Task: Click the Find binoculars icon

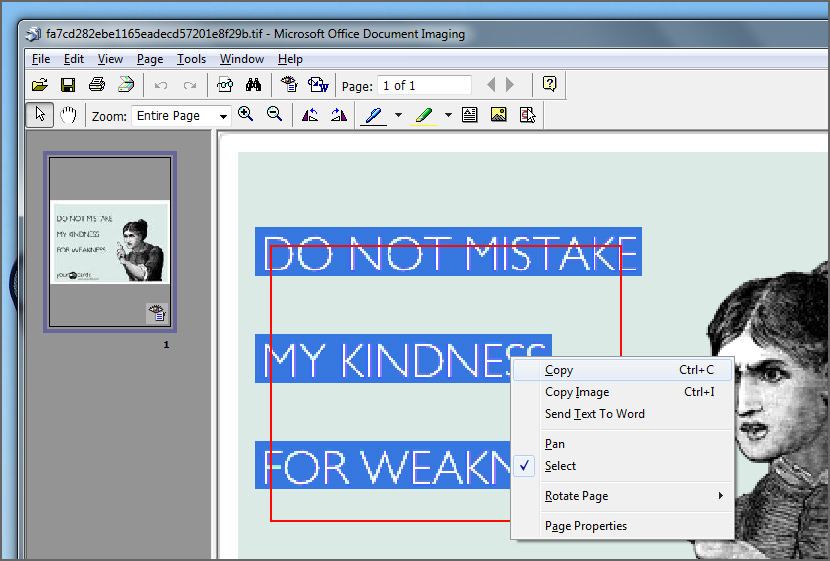Action: 253,85
